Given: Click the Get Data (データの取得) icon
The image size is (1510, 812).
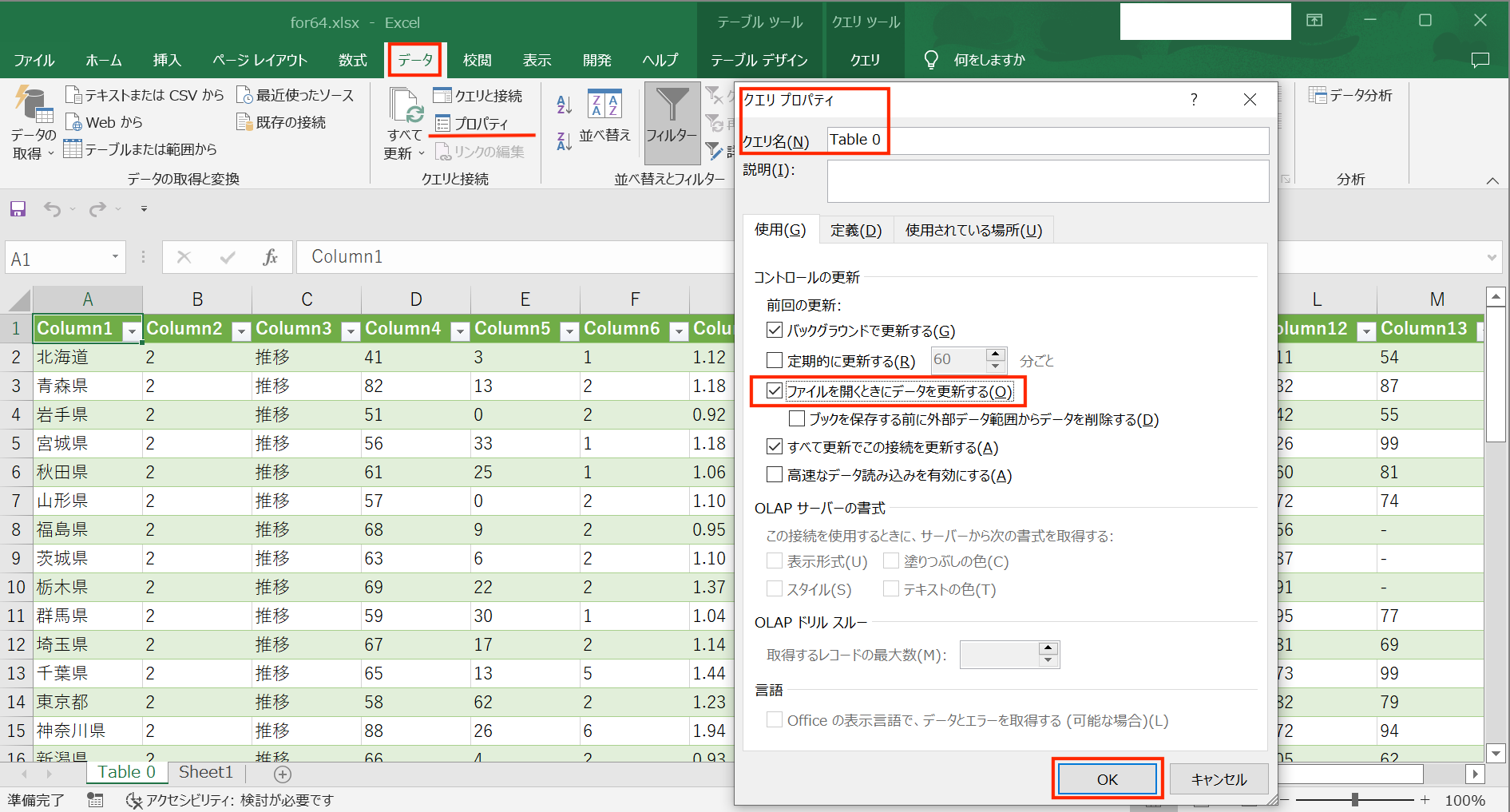Looking at the screenshot, I should coord(34,106).
